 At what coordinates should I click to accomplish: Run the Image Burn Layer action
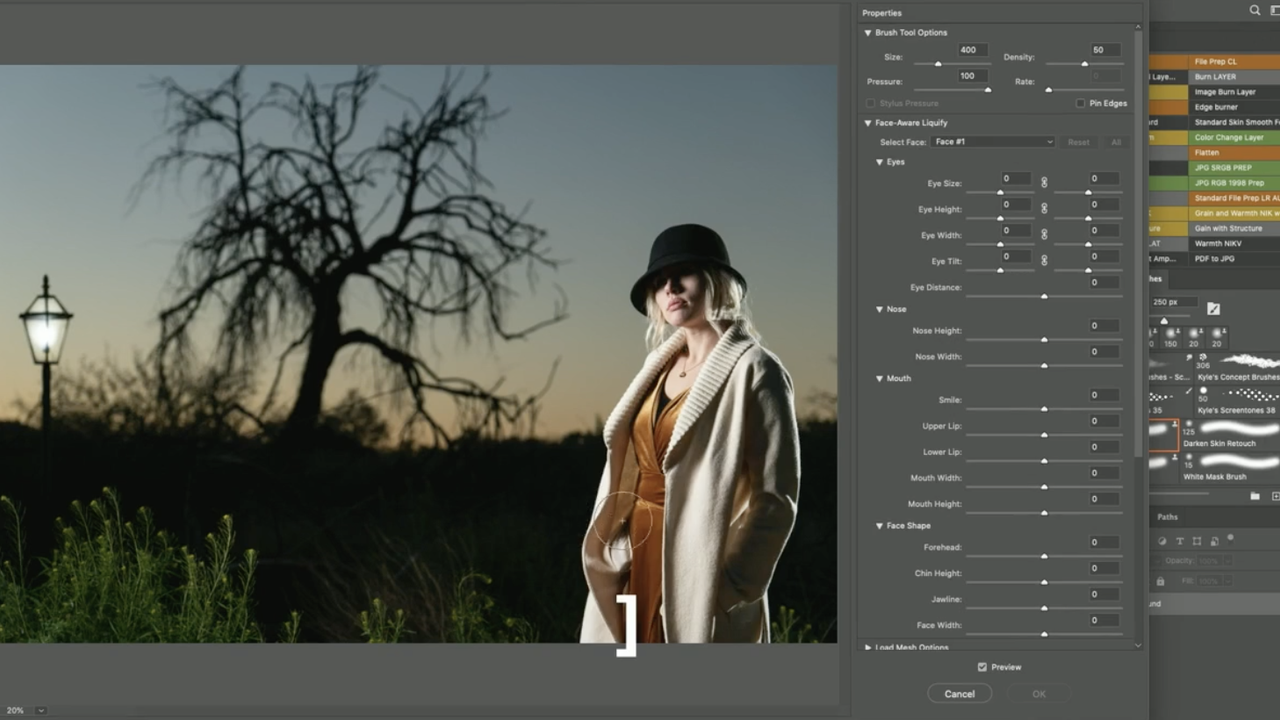coord(1234,91)
